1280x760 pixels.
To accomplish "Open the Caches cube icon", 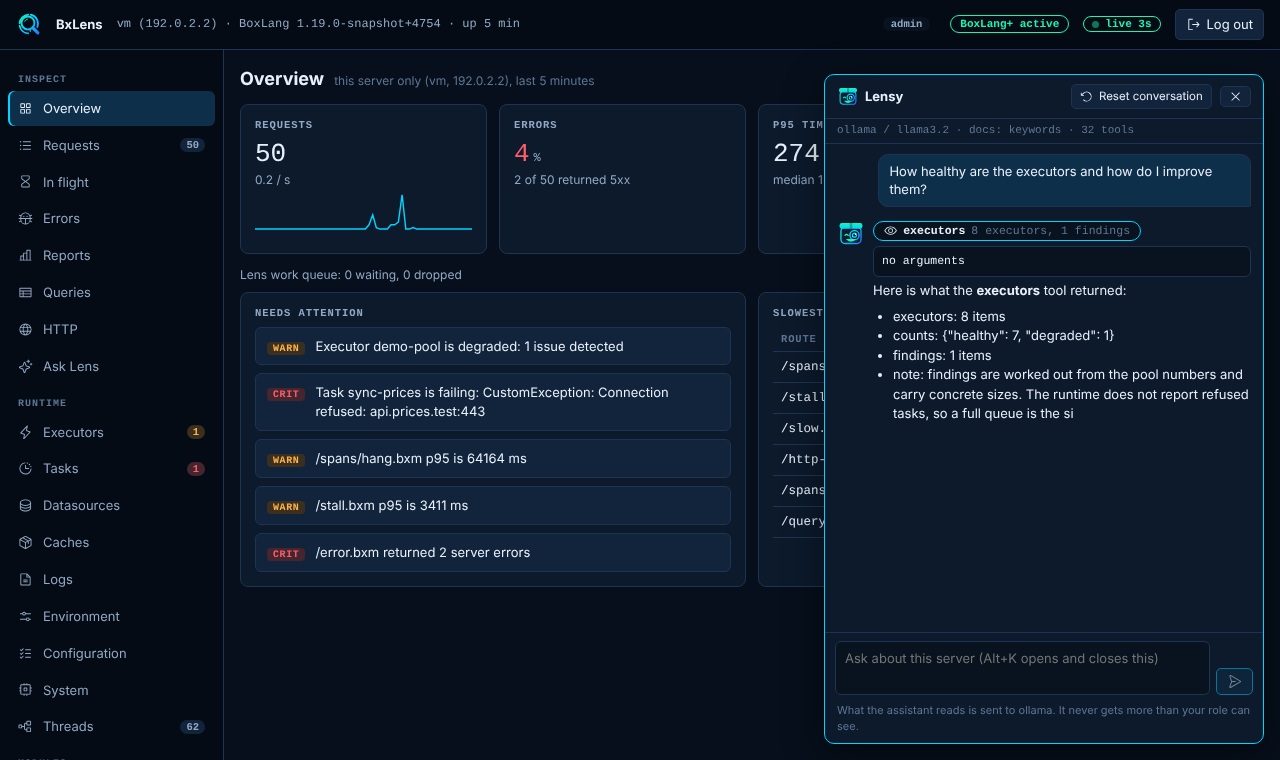I will (26, 542).
